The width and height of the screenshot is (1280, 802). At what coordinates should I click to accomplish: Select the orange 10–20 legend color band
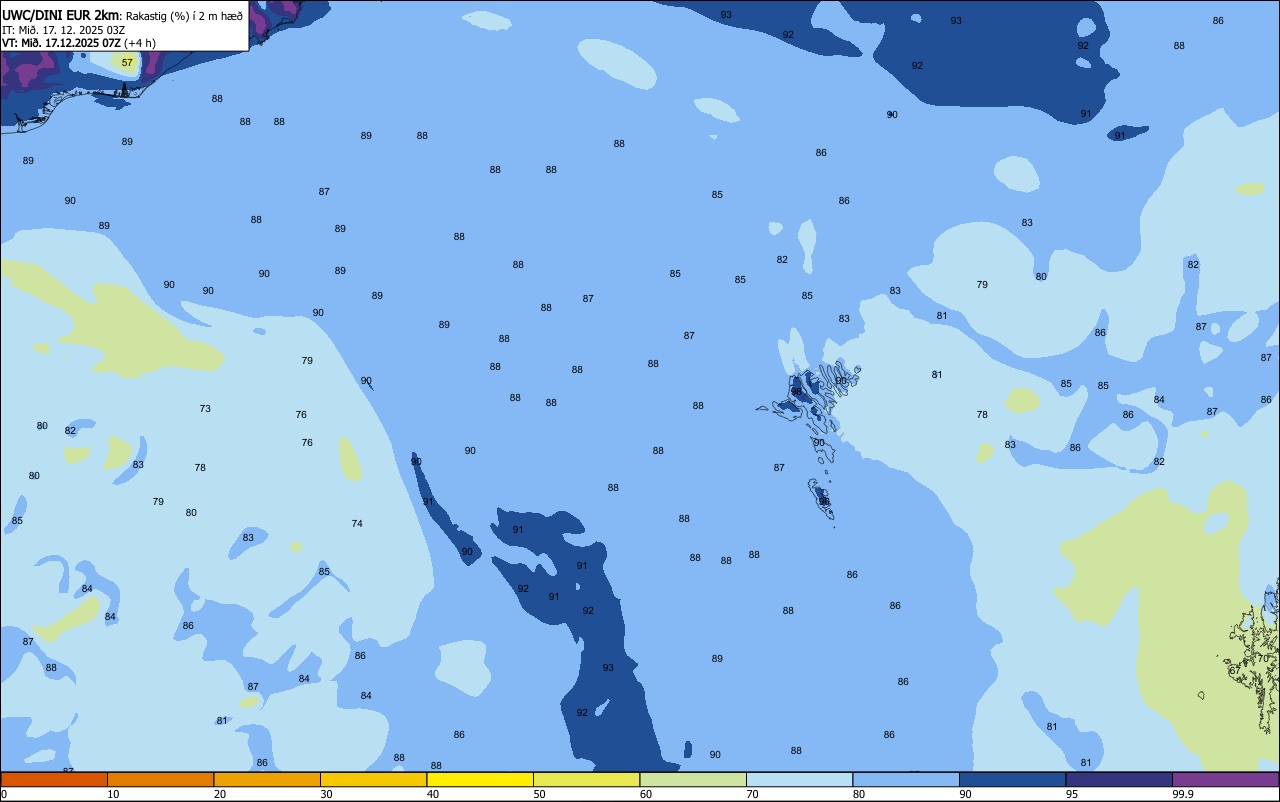point(160,779)
